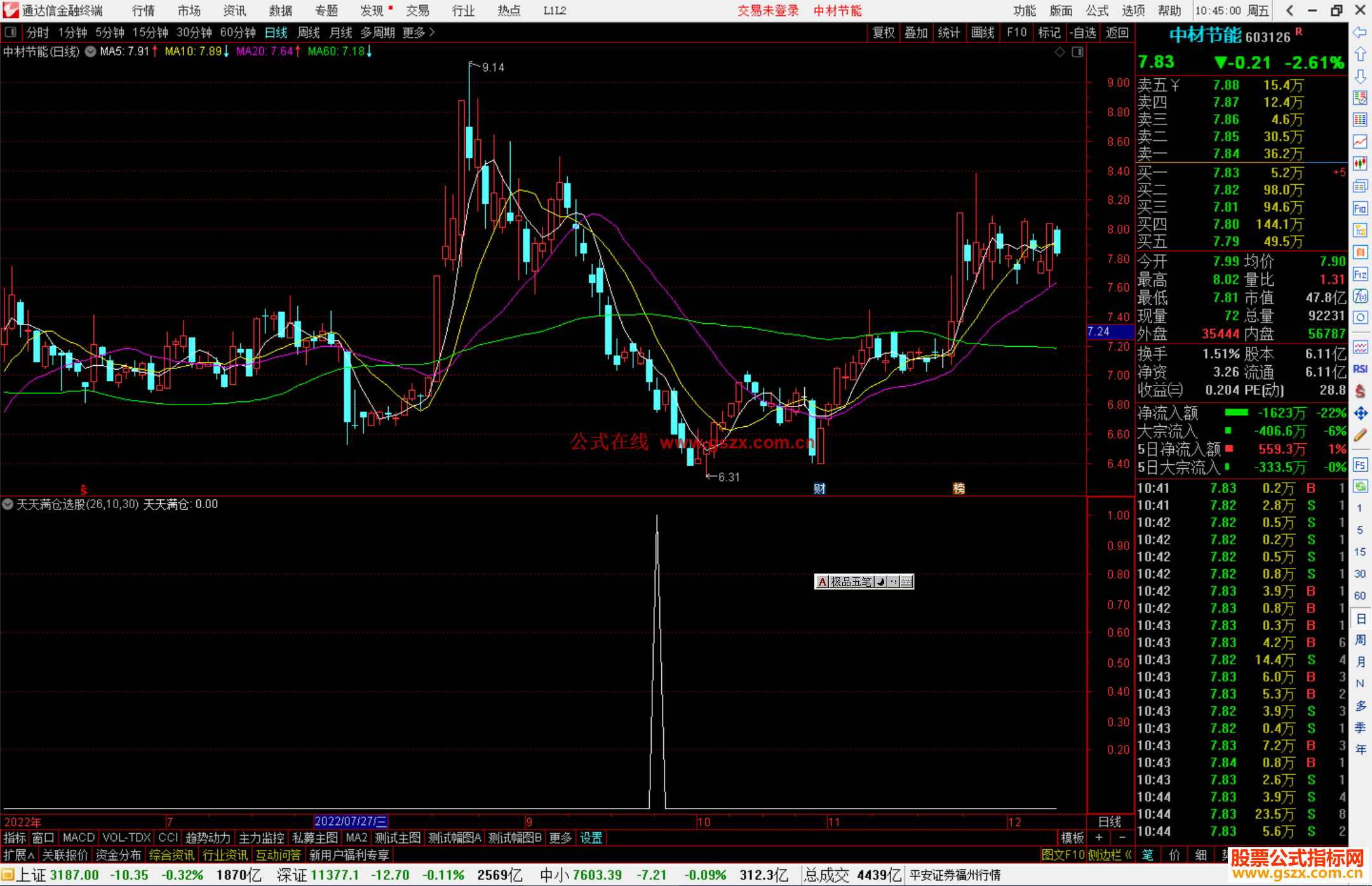The width and height of the screenshot is (1372, 886).
Task: Expand the 扩展 panel at bottom left
Action: pos(19,856)
